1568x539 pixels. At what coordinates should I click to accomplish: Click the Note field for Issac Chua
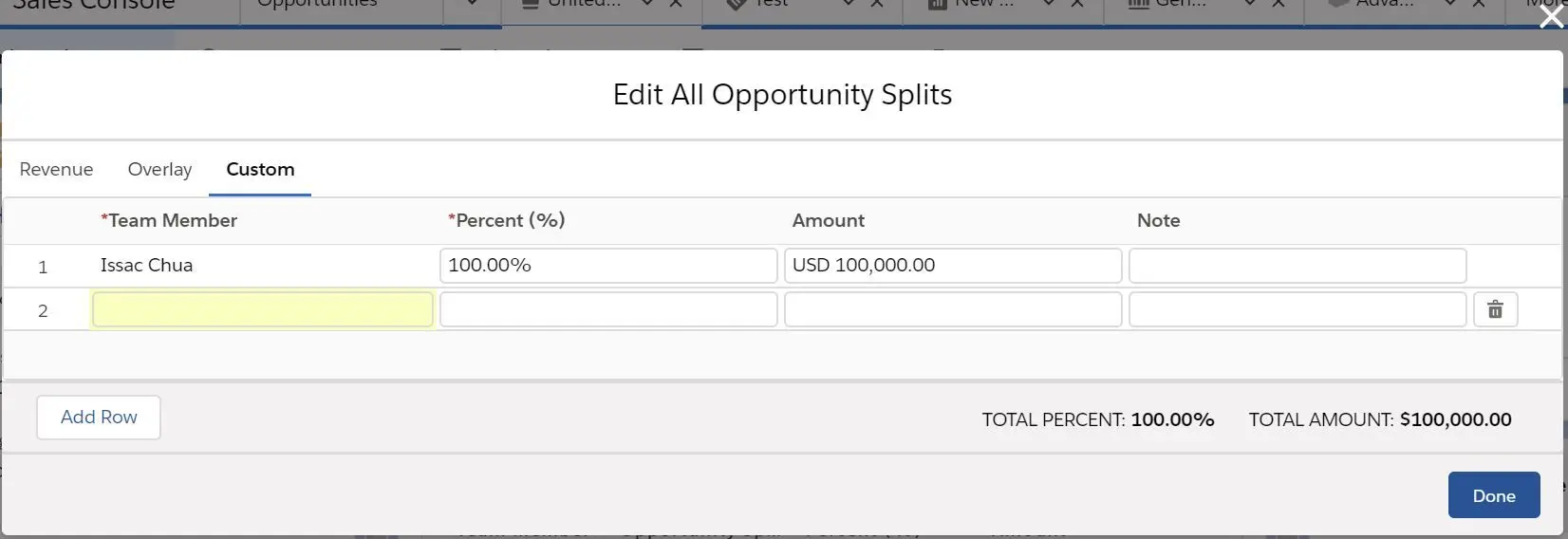pos(1297,266)
